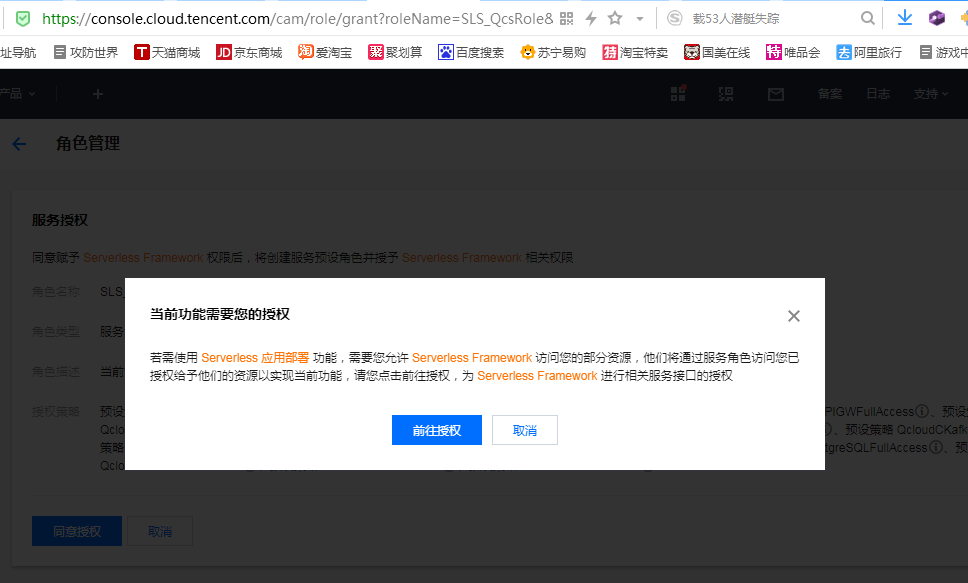This screenshot has width=968, height=583.
Task: Click the green security shield icon
Action: (x=23, y=19)
